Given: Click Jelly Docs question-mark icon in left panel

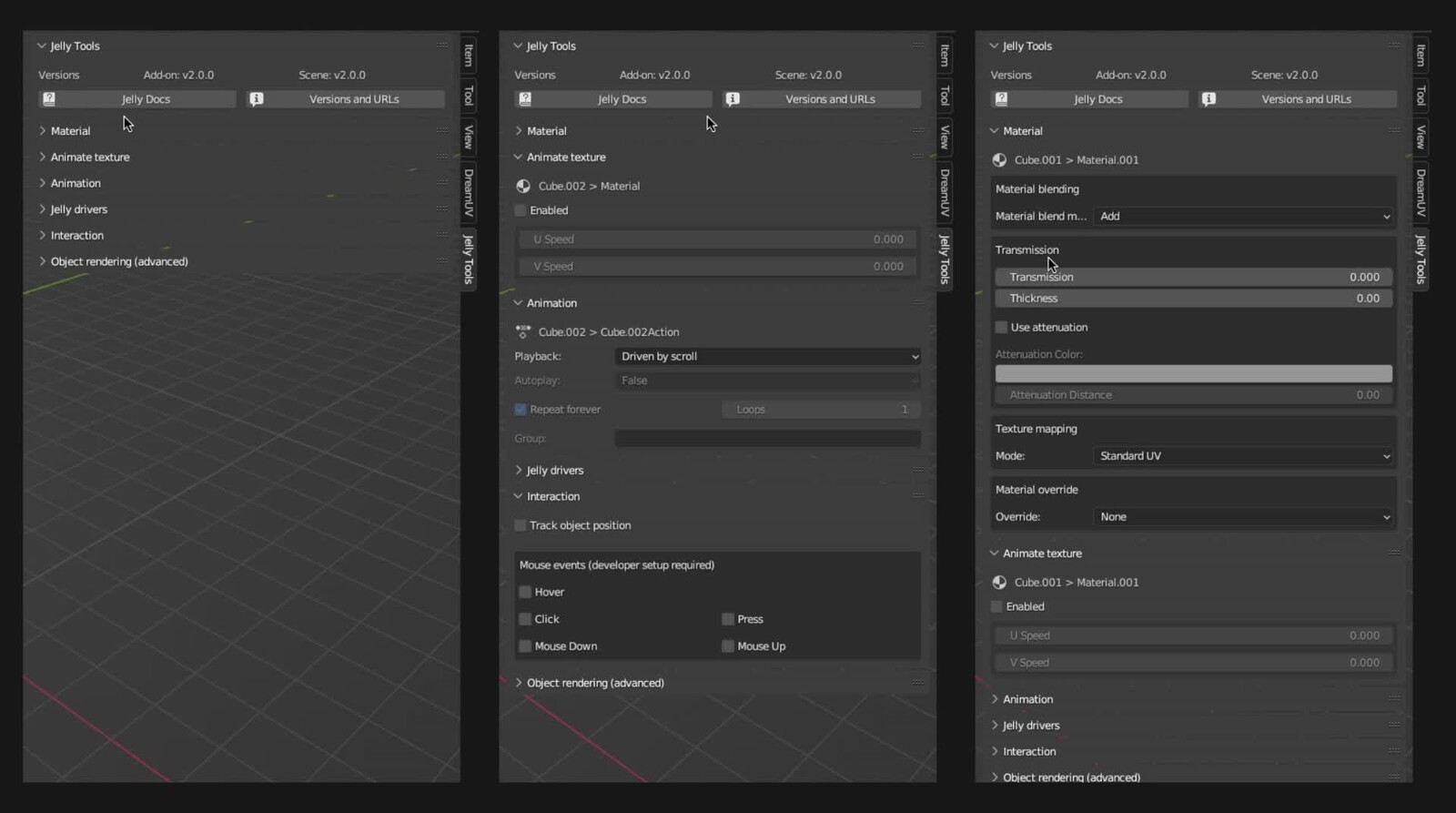Looking at the screenshot, I should tap(49, 98).
